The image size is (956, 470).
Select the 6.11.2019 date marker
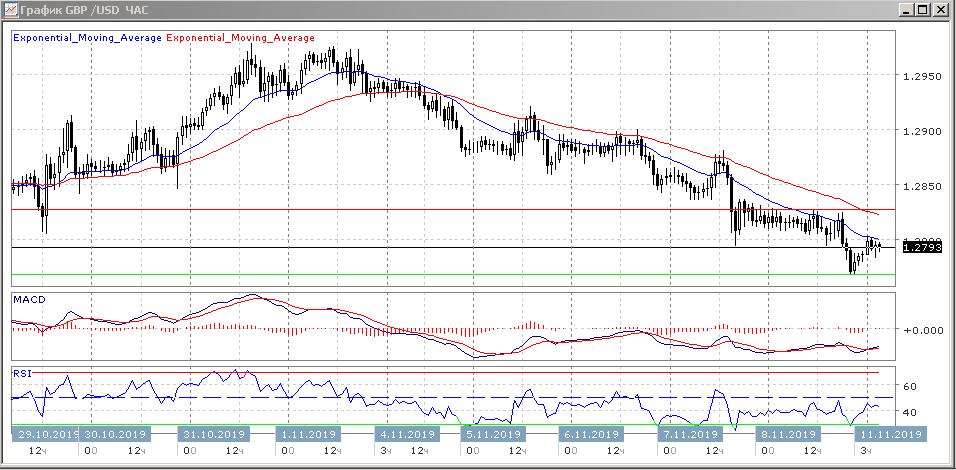pos(591,435)
